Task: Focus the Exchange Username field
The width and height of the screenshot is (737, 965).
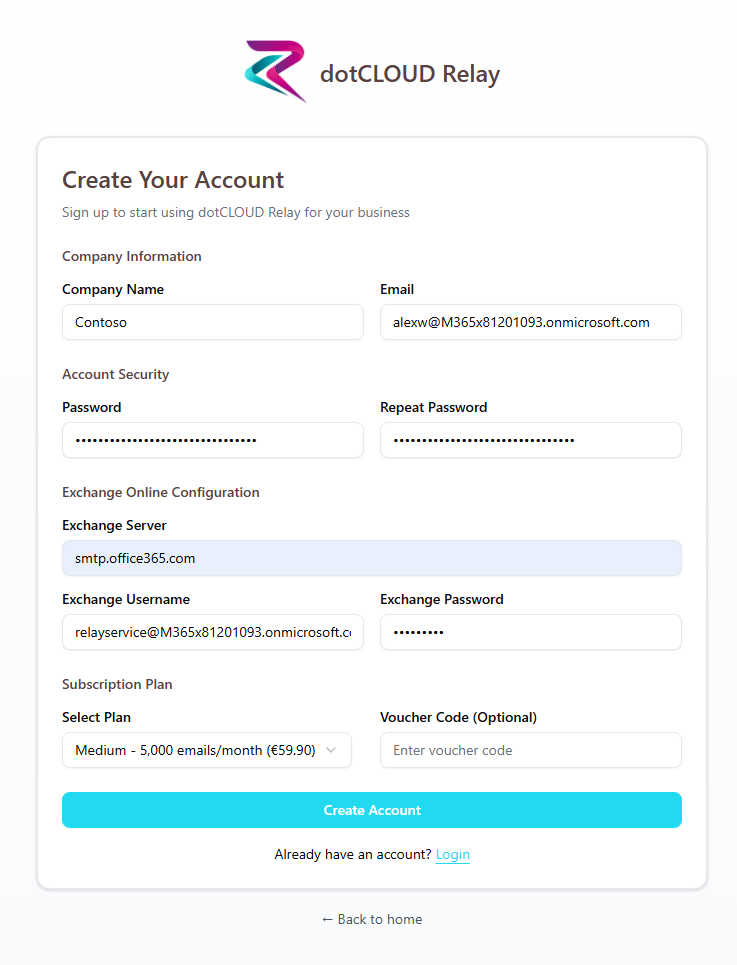Action: point(212,632)
